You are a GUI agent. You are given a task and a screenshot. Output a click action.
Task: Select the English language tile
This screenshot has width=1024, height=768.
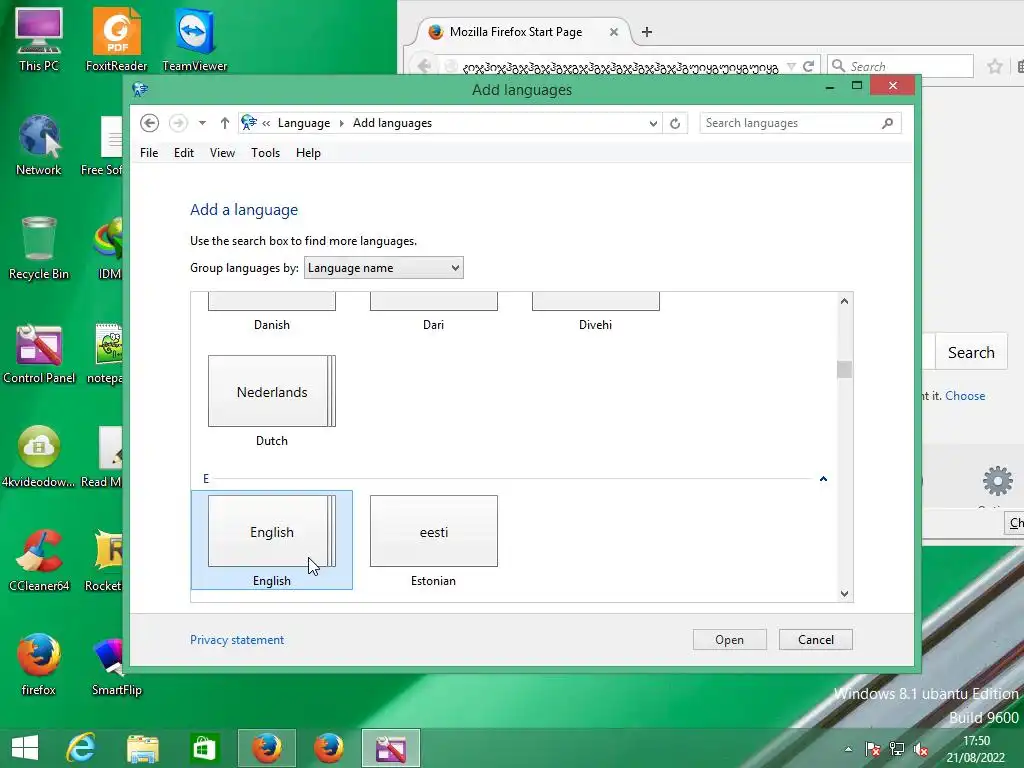click(272, 540)
